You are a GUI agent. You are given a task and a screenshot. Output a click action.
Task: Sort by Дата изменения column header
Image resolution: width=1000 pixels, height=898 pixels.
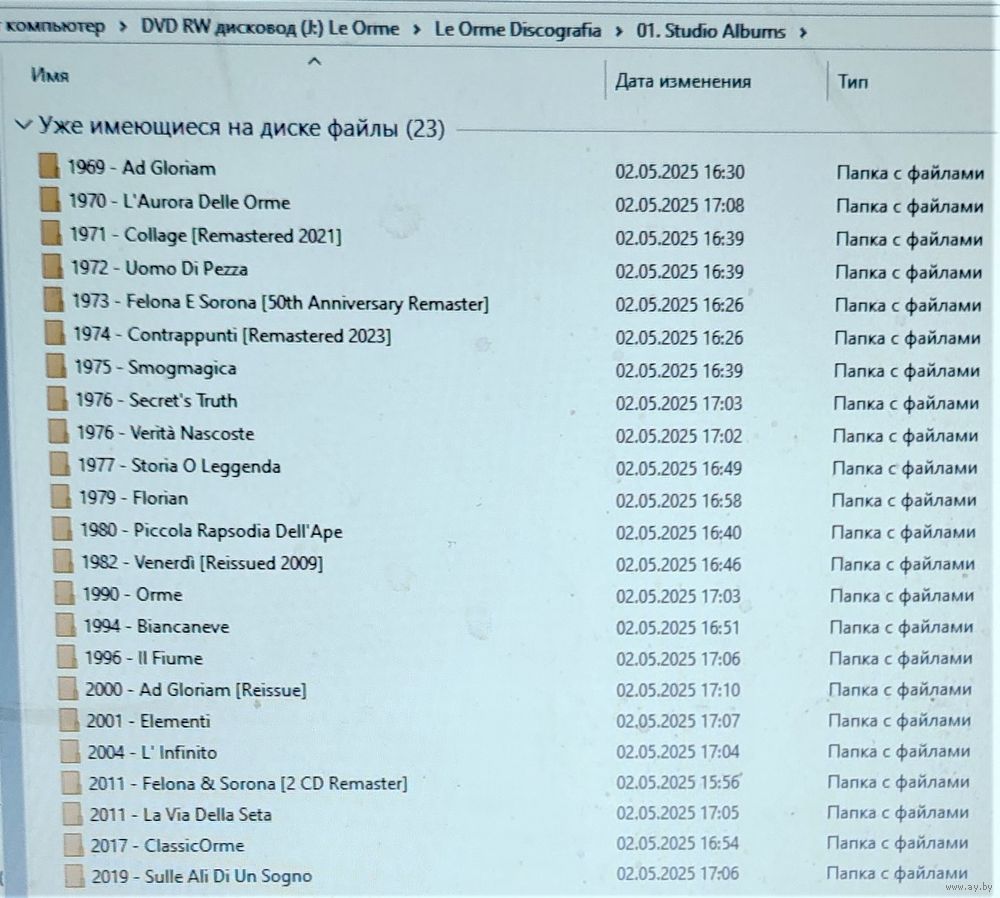pos(683,81)
